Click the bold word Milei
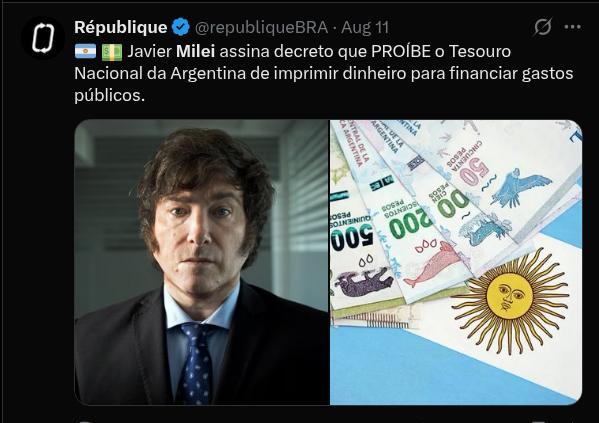Viewport: 599px width, 423px height. pos(195,51)
